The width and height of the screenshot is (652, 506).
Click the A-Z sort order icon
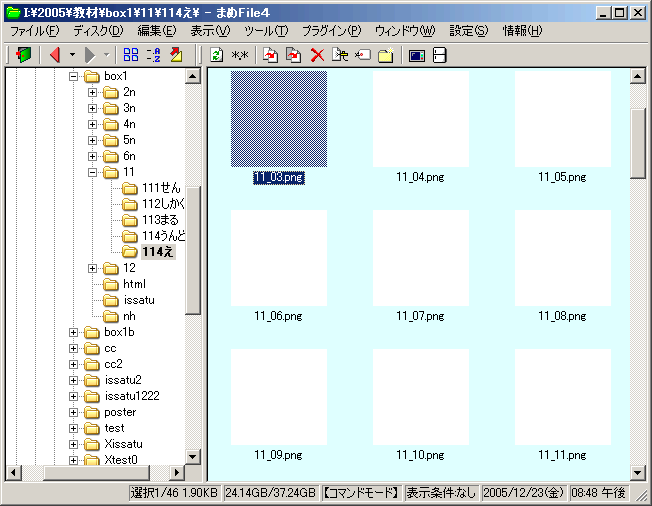click(x=153, y=55)
